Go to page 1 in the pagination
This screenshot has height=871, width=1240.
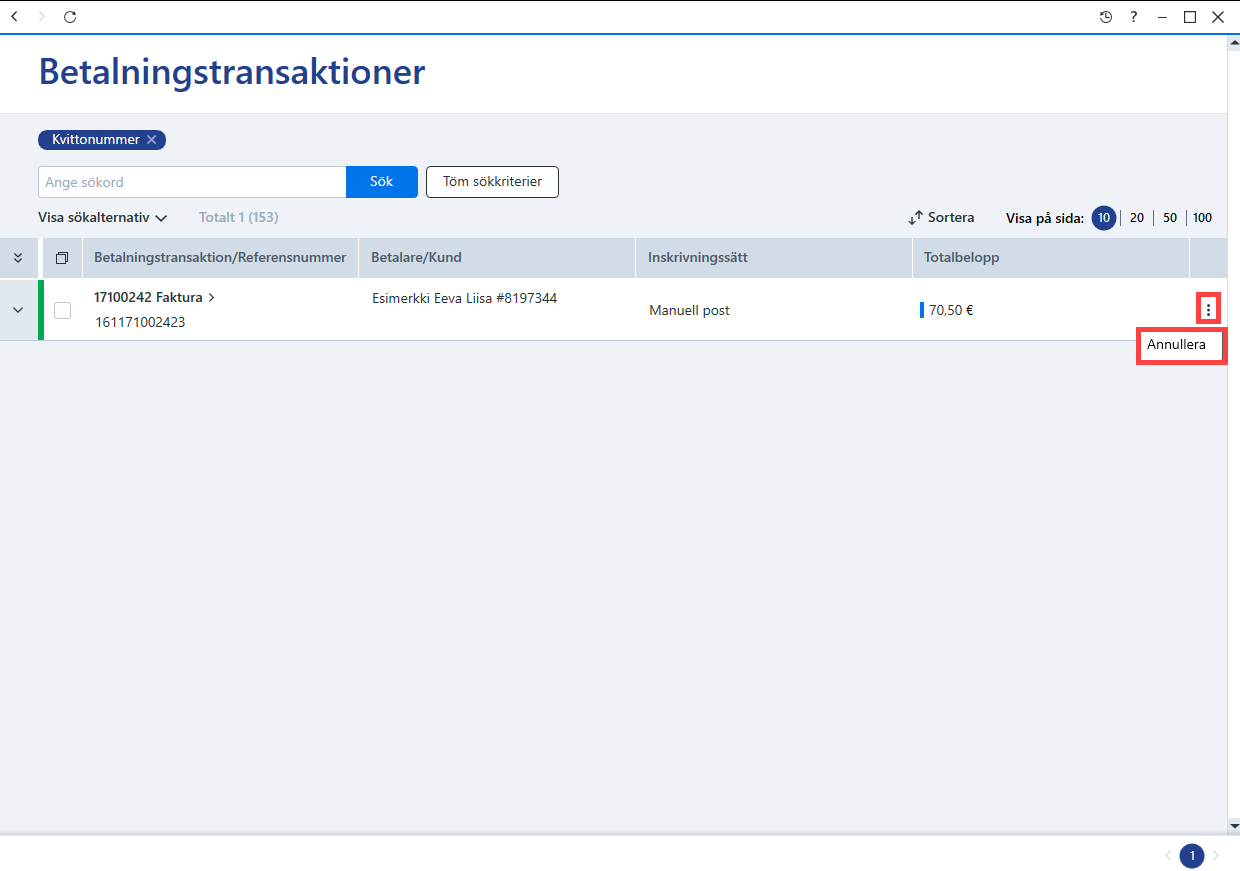1192,856
